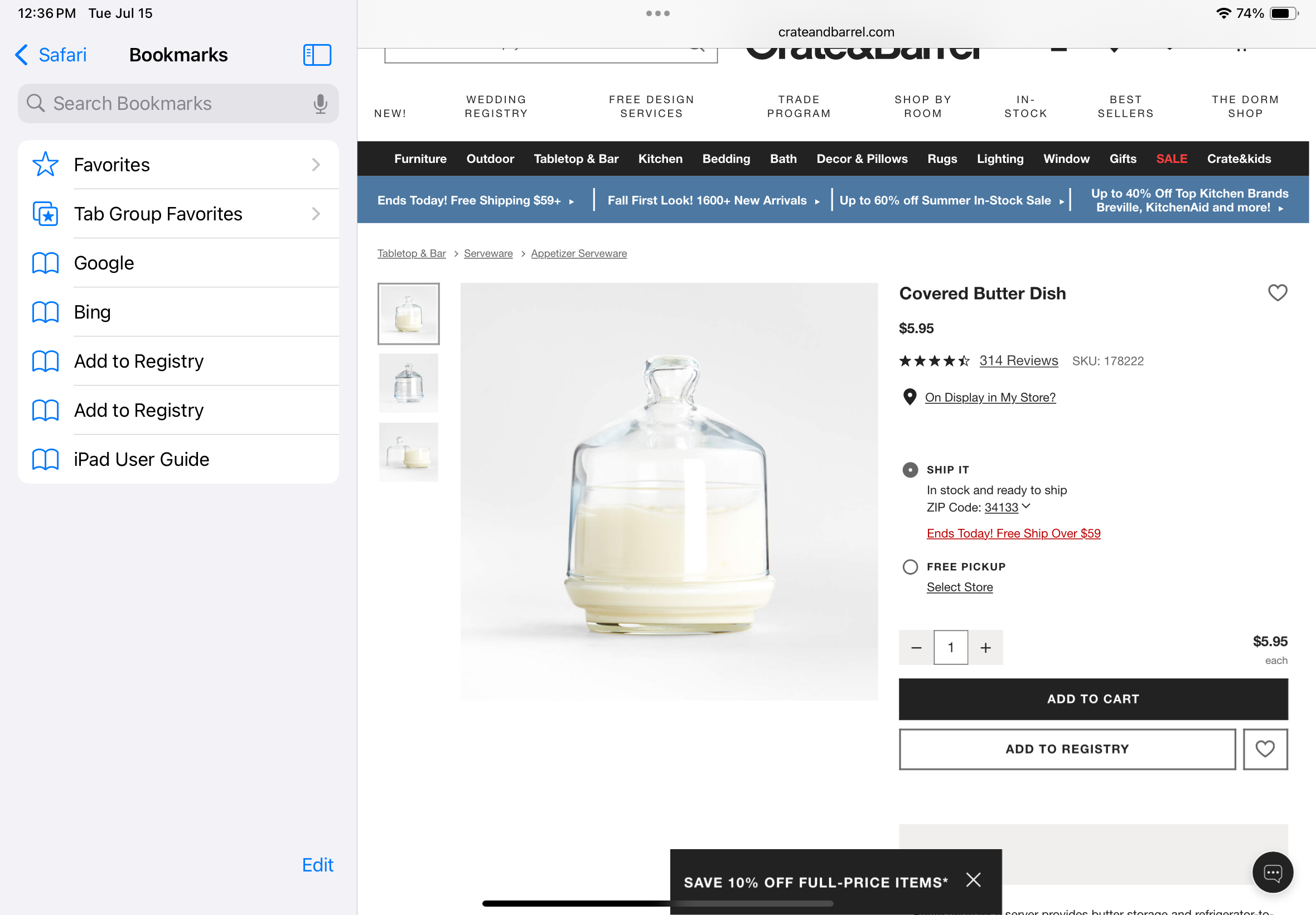Select the Ship It radio option
Viewport: 1316px width, 915px height.
910,470
